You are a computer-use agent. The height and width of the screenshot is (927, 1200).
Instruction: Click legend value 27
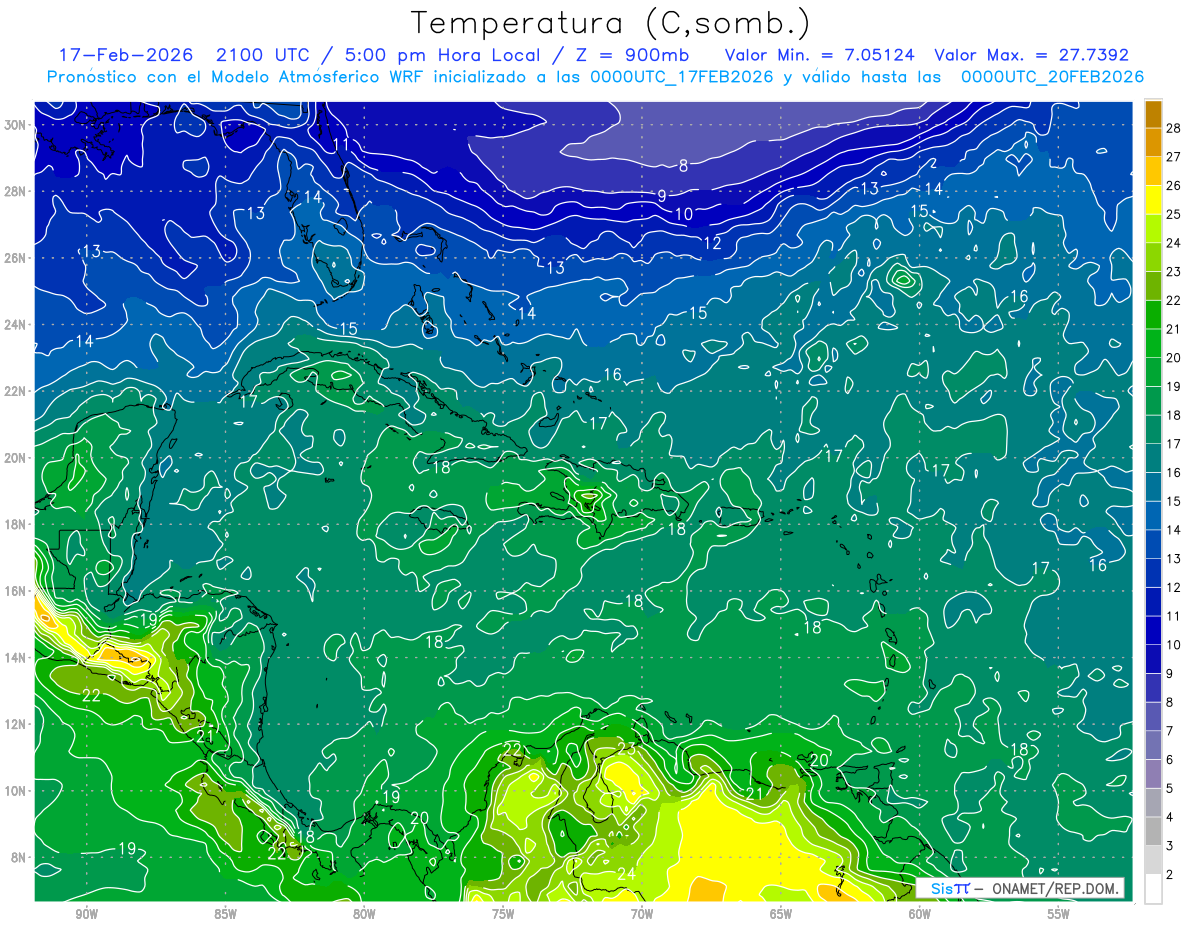click(x=1173, y=157)
